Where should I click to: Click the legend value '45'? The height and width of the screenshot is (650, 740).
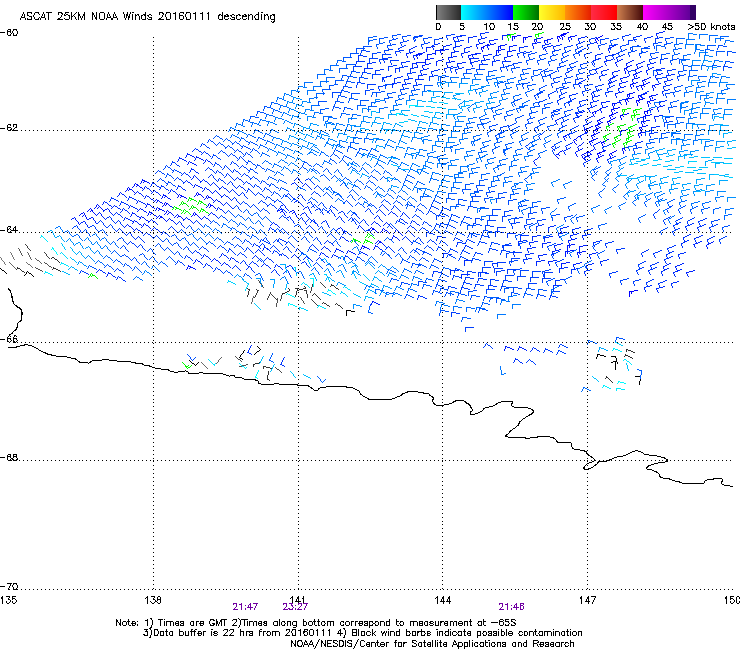pyautogui.click(x=667, y=27)
